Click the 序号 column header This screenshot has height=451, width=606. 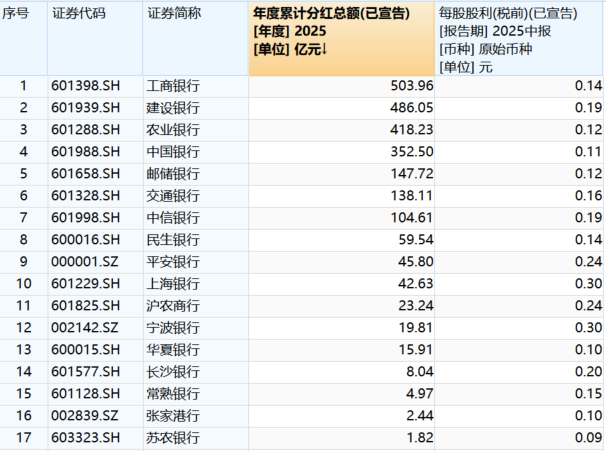[x=22, y=14]
